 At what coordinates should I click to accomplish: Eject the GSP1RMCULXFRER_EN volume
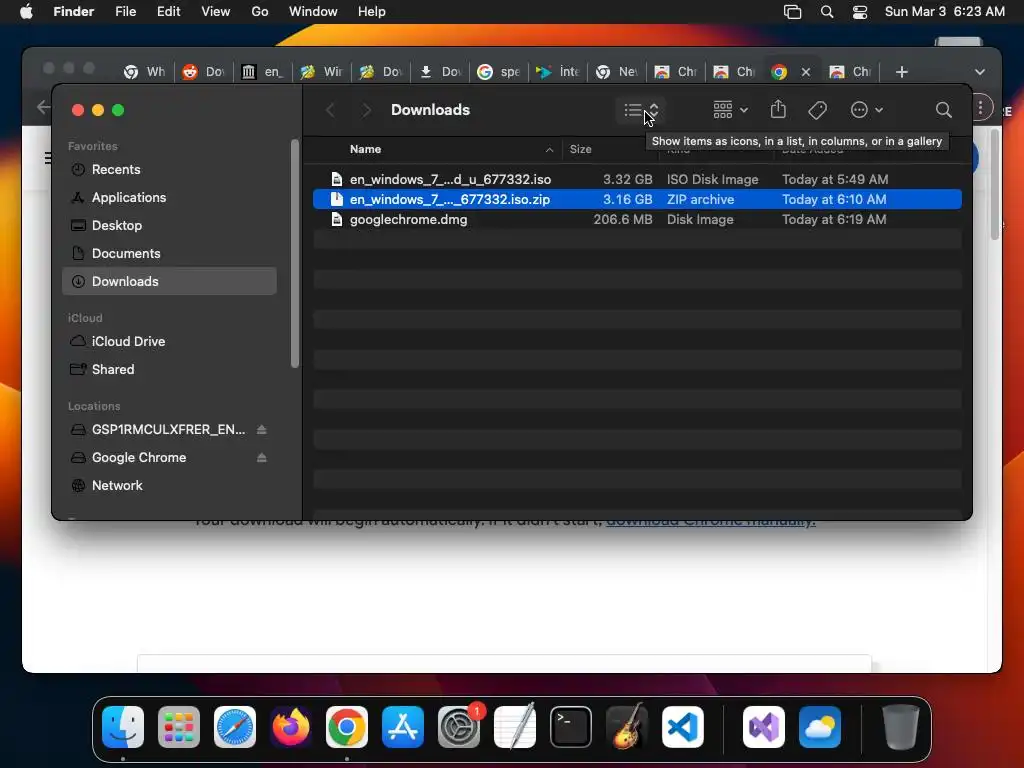click(261, 430)
